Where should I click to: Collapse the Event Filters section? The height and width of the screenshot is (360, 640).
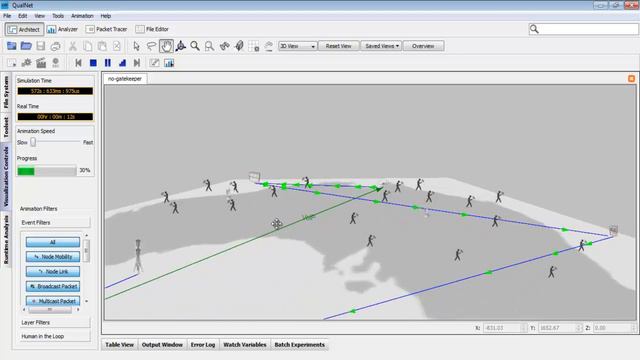pos(55,222)
